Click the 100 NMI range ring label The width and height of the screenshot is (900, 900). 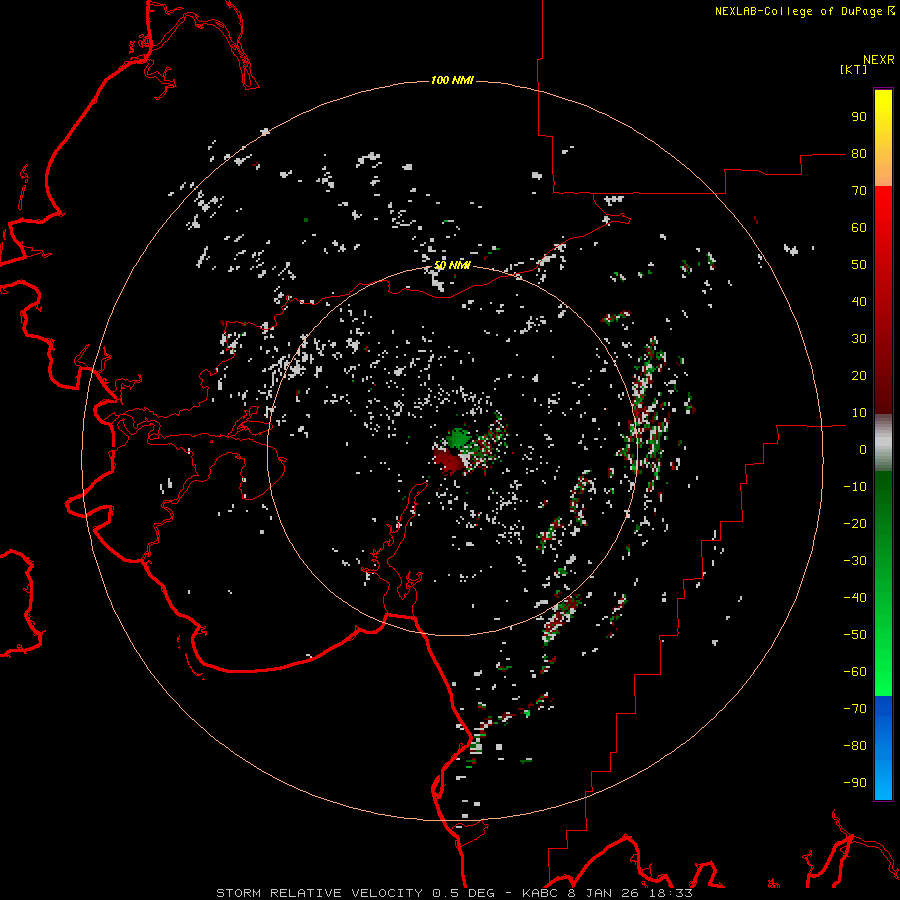pos(452,80)
